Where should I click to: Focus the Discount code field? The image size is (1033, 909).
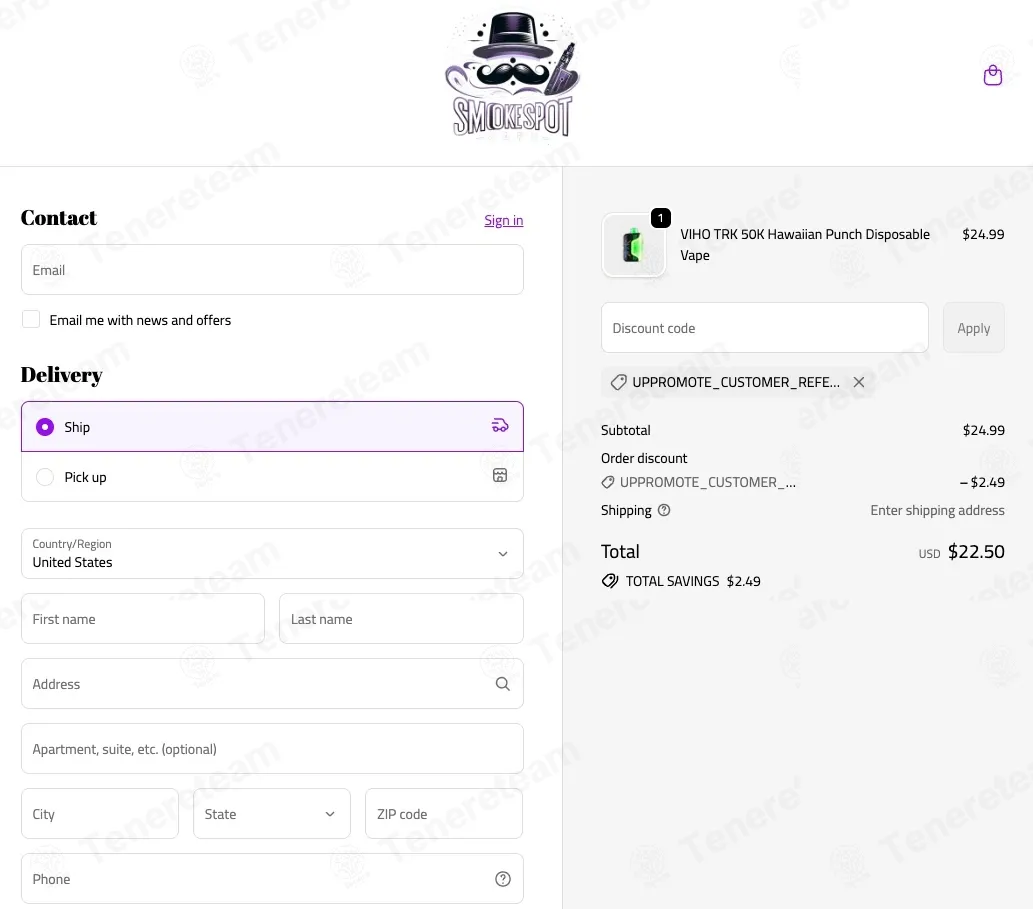point(764,328)
